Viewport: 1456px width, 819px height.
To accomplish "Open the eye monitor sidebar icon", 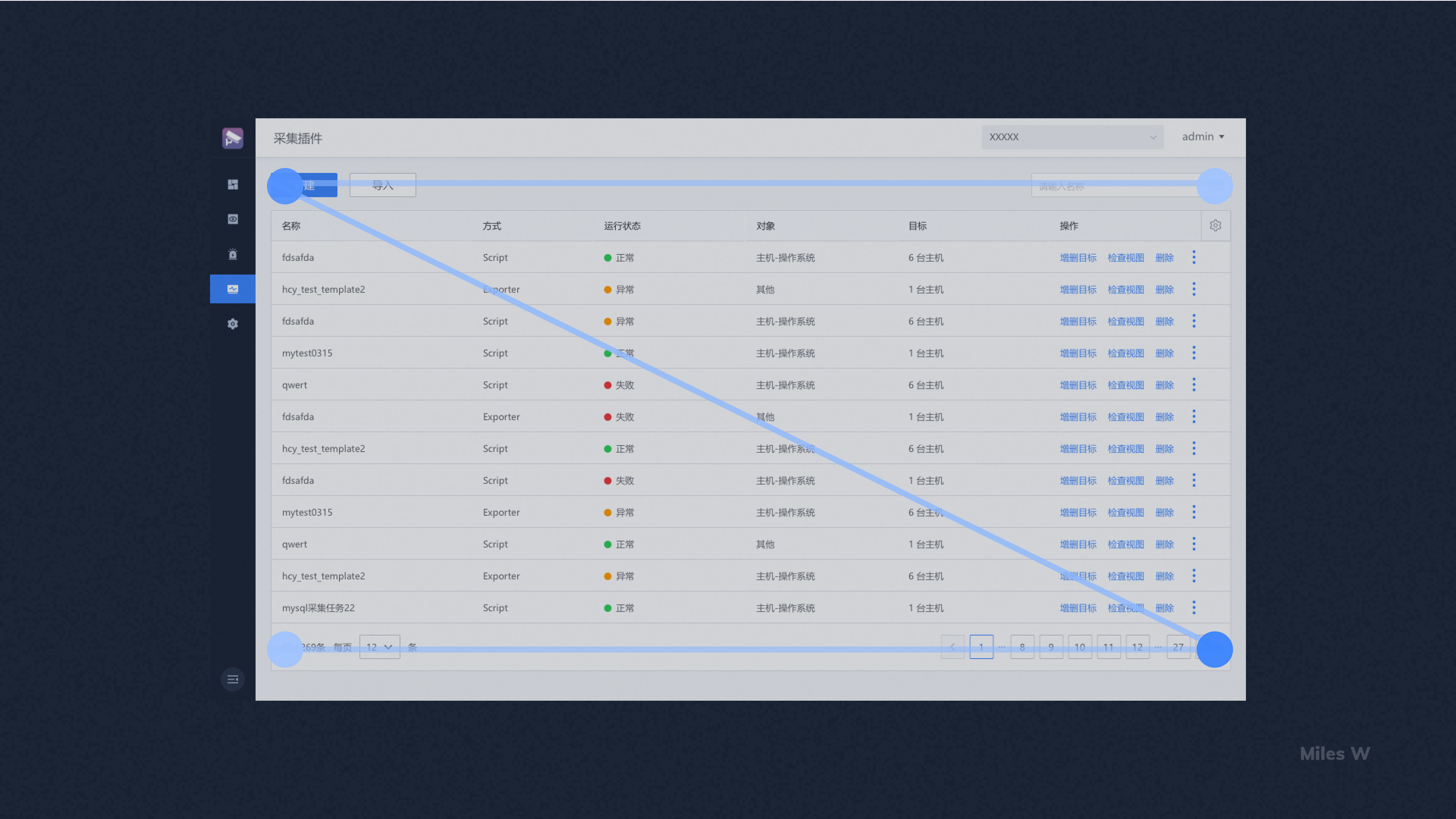I will [232, 219].
